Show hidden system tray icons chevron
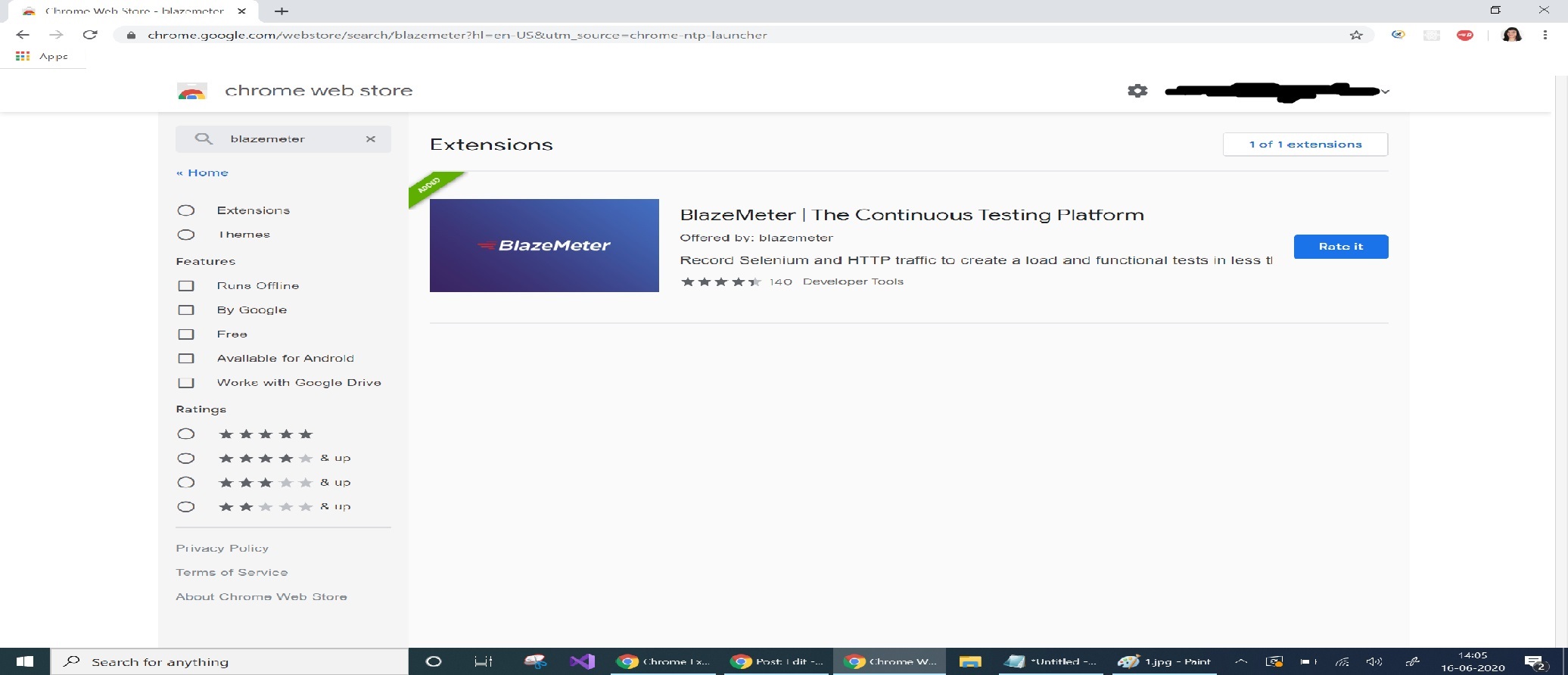The height and width of the screenshot is (675, 1568). 1241,661
